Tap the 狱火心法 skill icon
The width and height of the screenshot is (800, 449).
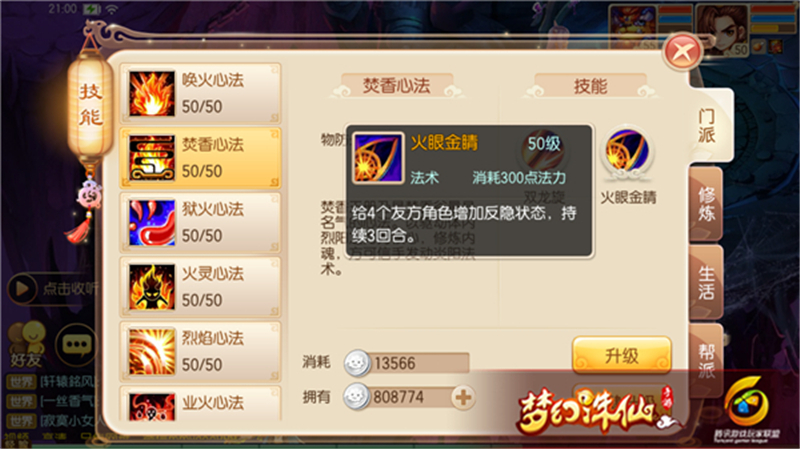152,222
